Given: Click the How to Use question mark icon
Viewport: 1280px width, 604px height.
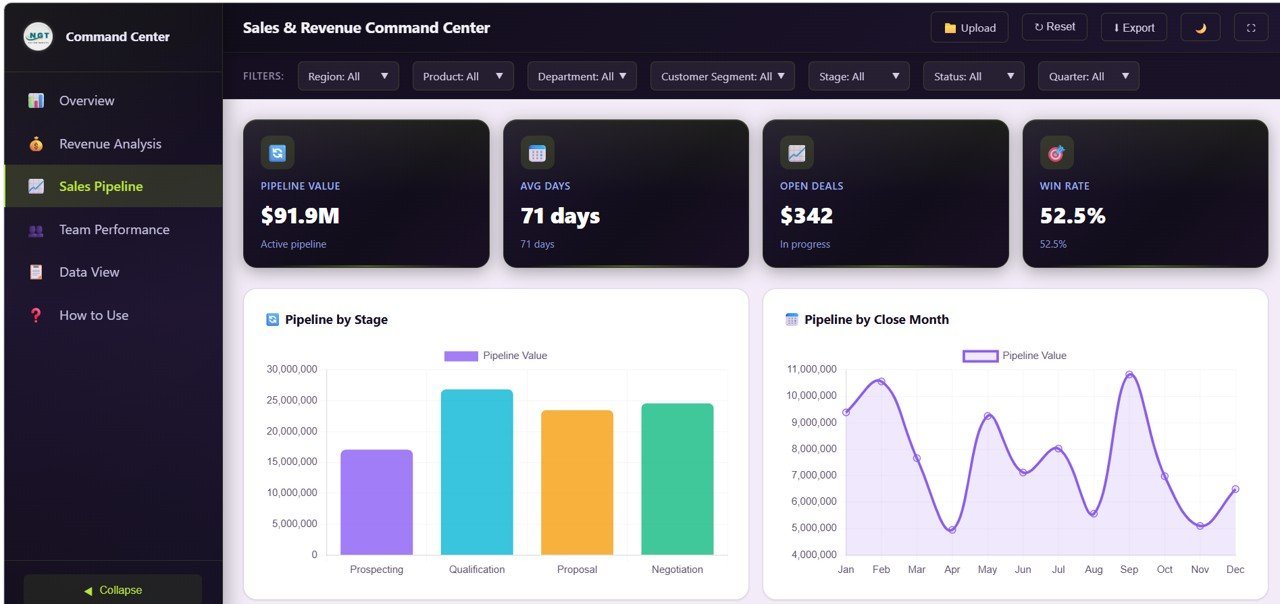Looking at the screenshot, I should pyautogui.click(x=38, y=315).
